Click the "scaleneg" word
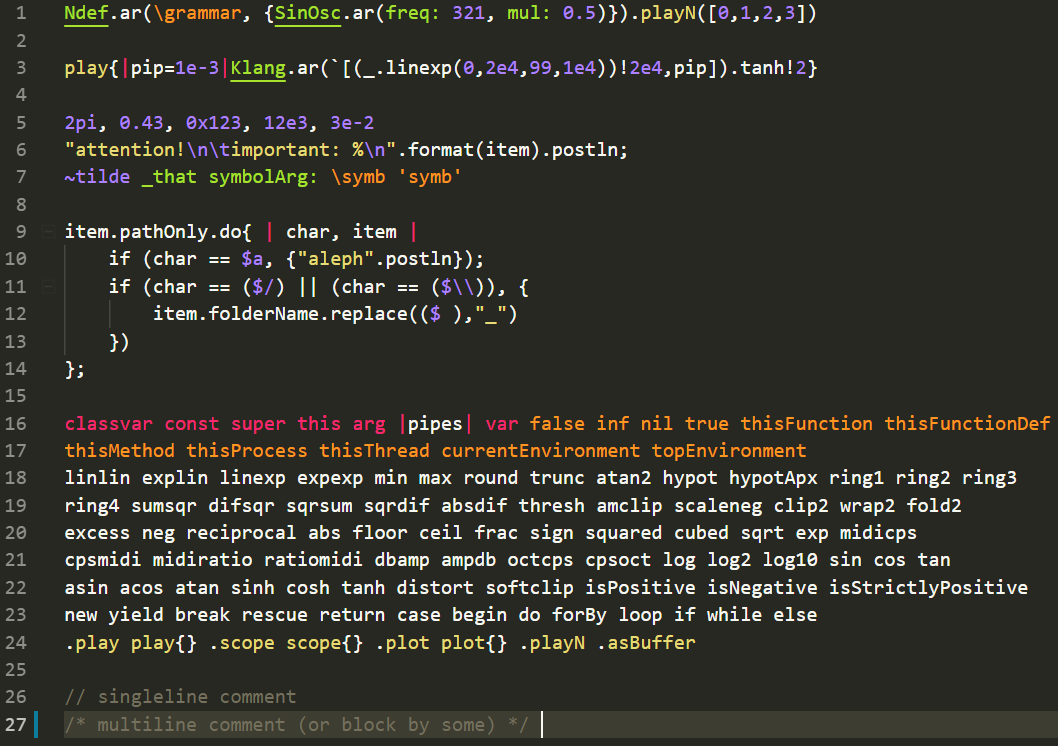 tap(718, 505)
